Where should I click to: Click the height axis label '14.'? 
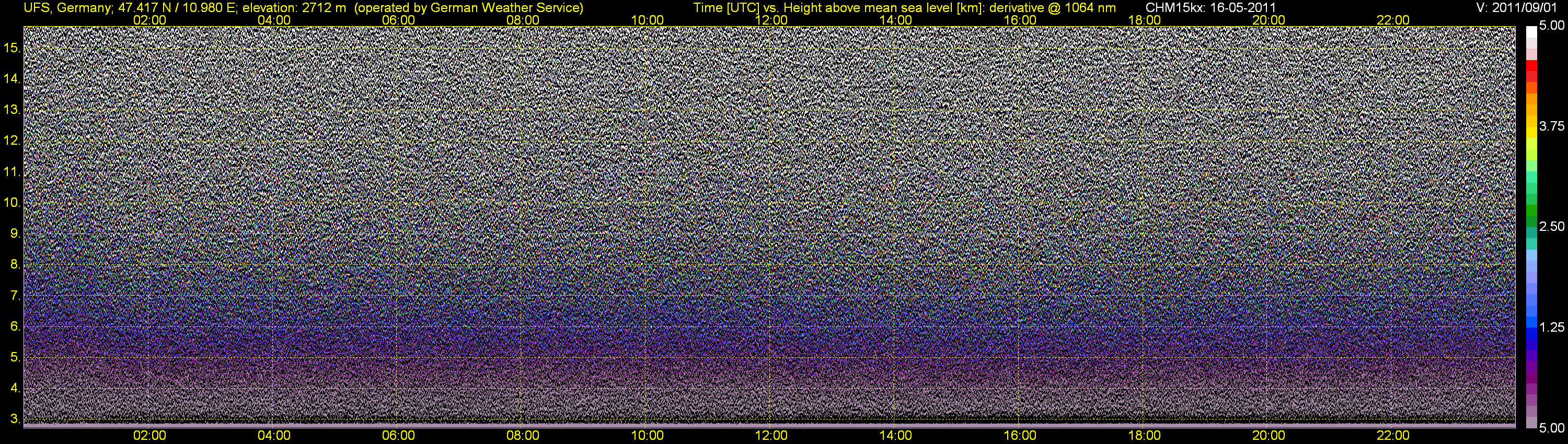click(13, 78)
